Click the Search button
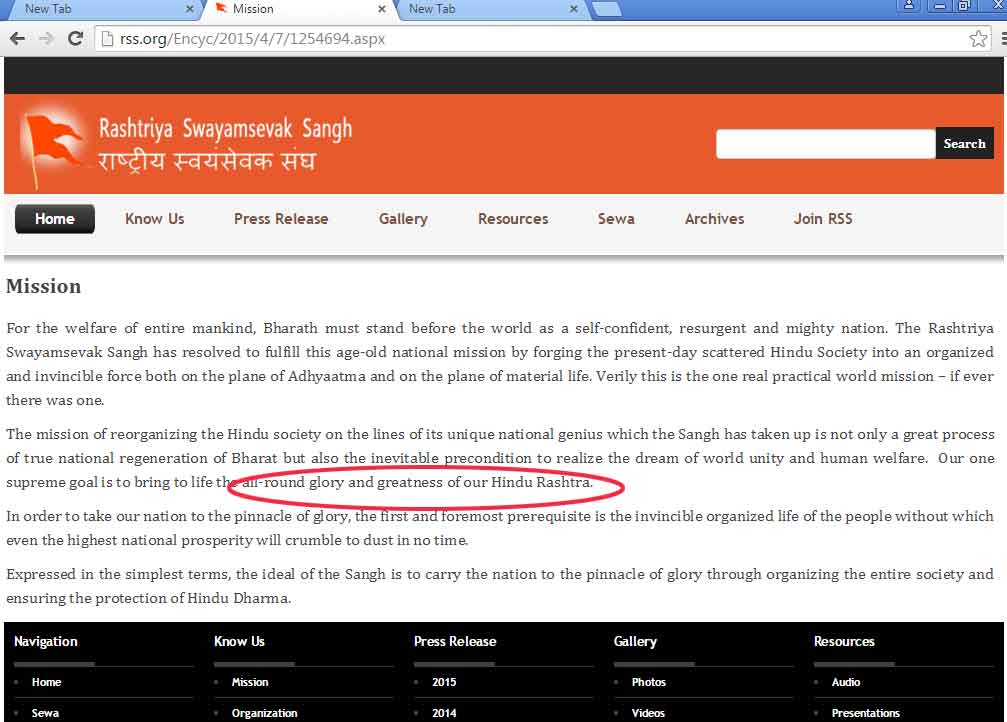 964,143
